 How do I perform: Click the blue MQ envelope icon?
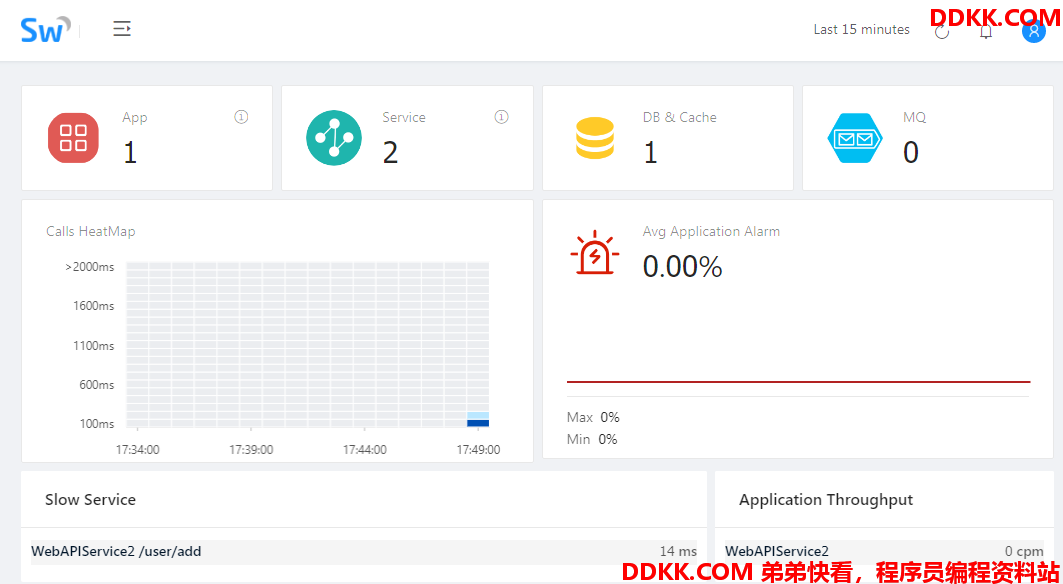tap(855, 138)
